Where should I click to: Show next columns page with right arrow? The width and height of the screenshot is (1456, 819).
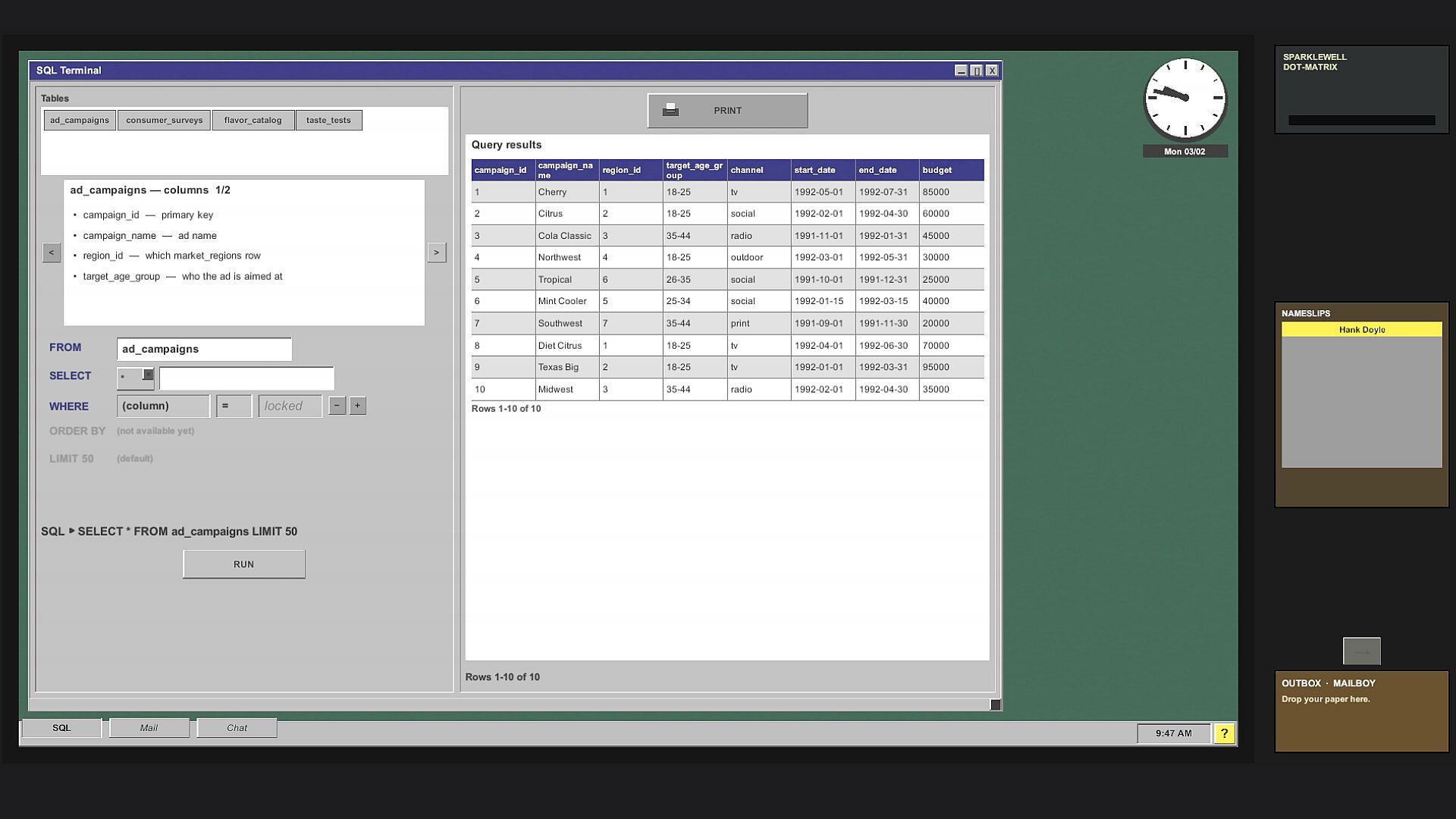point(437,253)
